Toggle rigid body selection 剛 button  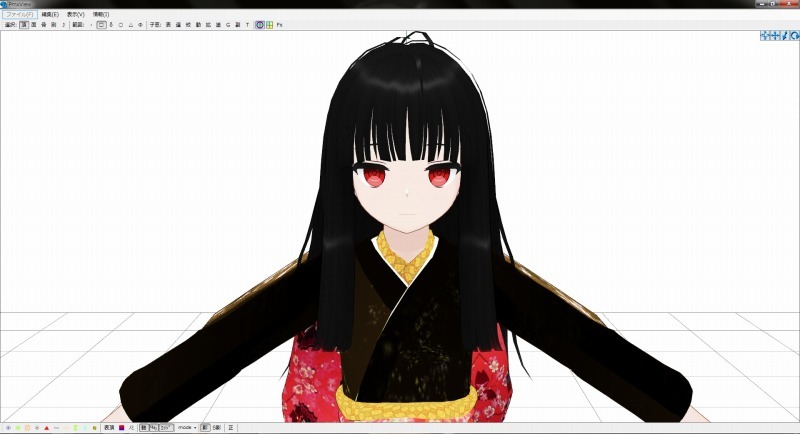(54, 24)
